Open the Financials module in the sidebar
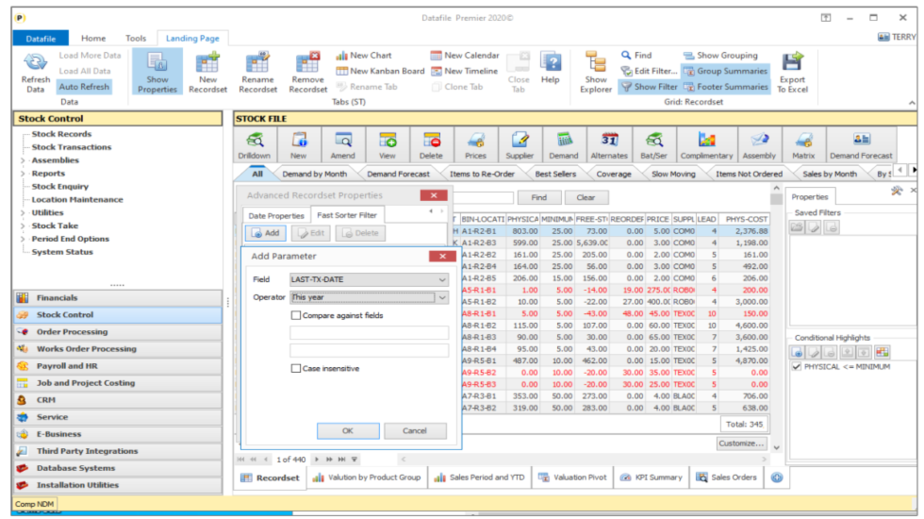This screenshot has height=519, width=924. [x=118, y=298]
